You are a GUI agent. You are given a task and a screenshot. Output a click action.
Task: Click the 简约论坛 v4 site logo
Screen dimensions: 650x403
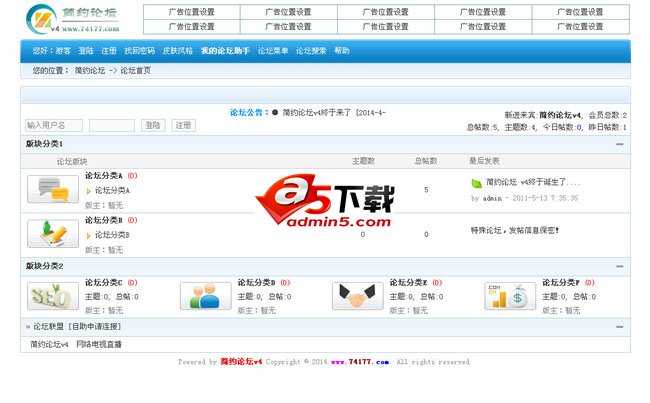point(73,19)
